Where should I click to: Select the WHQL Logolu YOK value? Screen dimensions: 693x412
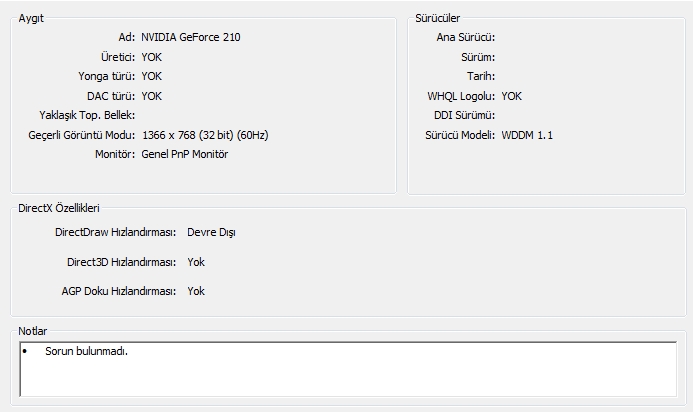click(x=511, y=96)
